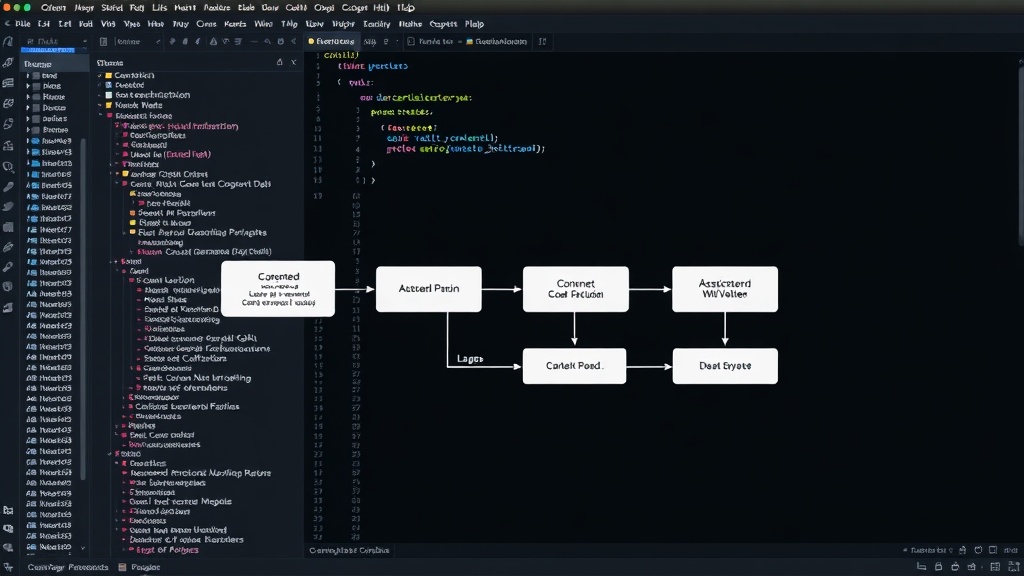The width and height of the screenshot is (1024, 576).
Task: Open the last 'Hdp' menu in the top bar
Action: click(406, 8)
